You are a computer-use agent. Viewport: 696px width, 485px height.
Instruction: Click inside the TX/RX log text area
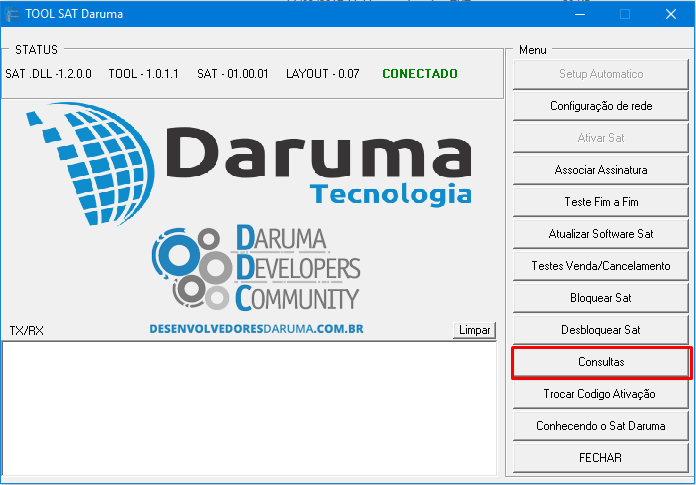(x=249, y=409)
